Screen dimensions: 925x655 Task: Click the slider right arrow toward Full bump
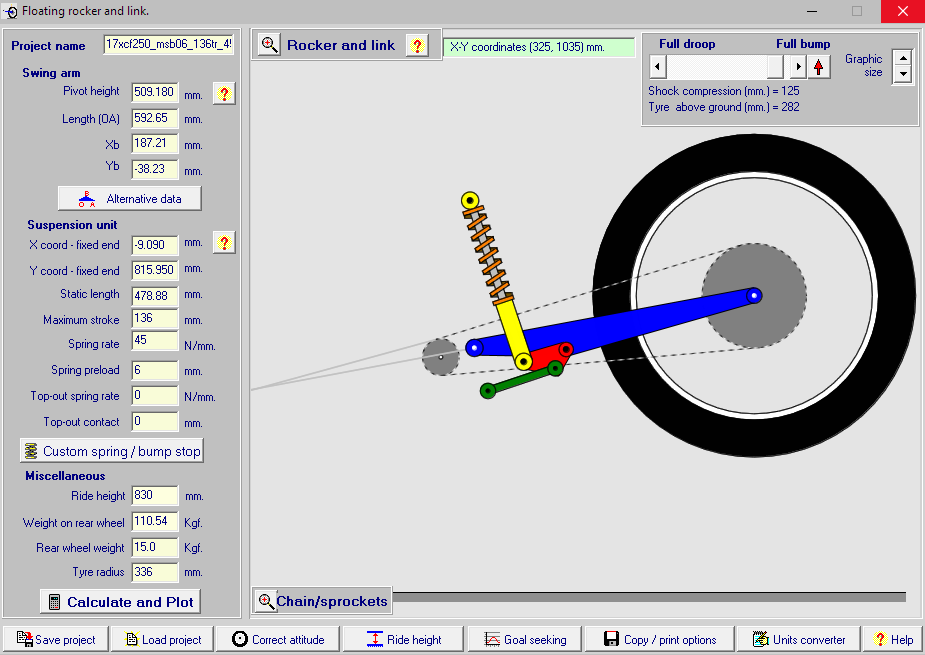(x=797, y=67)
